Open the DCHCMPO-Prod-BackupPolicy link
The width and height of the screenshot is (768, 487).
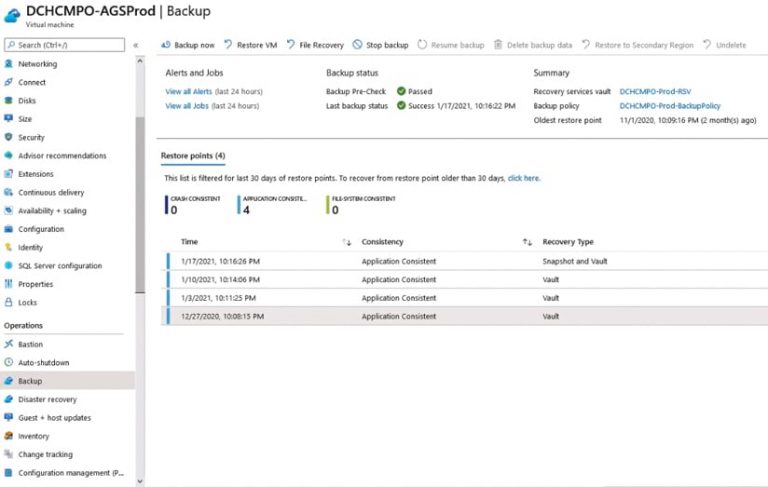[x=670, y=106]
